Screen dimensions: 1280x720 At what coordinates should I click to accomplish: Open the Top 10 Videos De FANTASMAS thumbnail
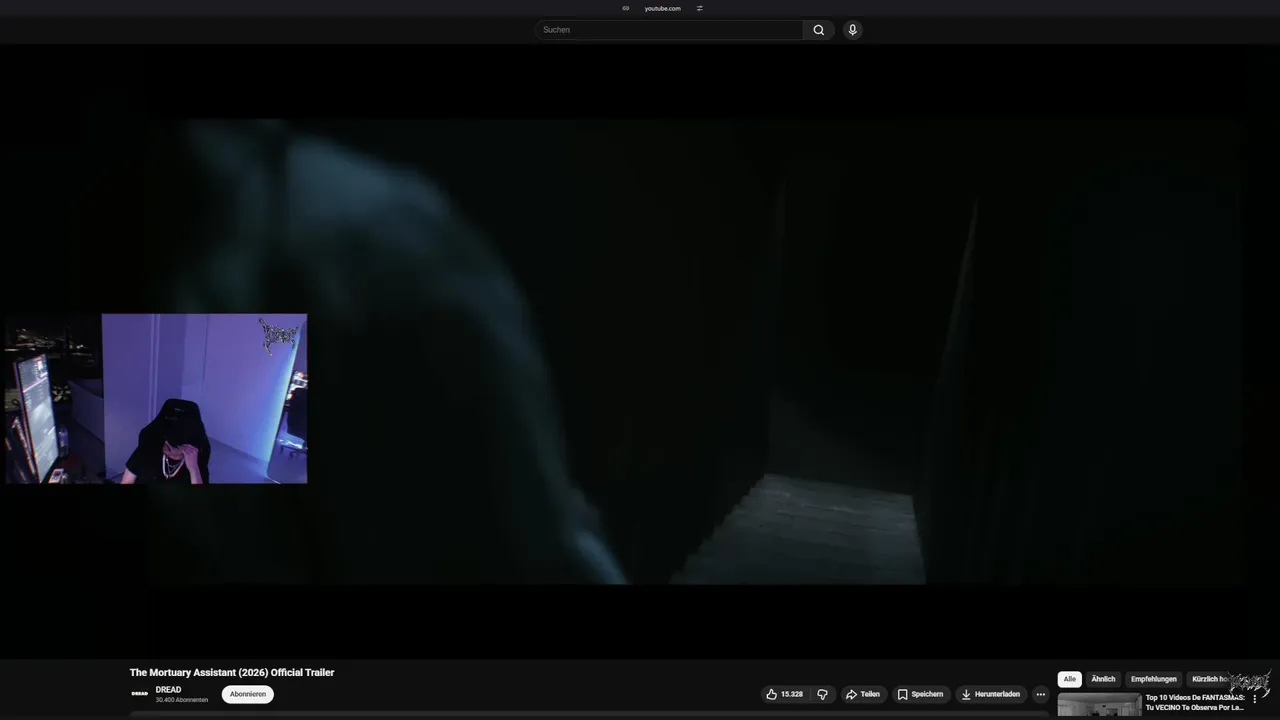[1099, 705]
